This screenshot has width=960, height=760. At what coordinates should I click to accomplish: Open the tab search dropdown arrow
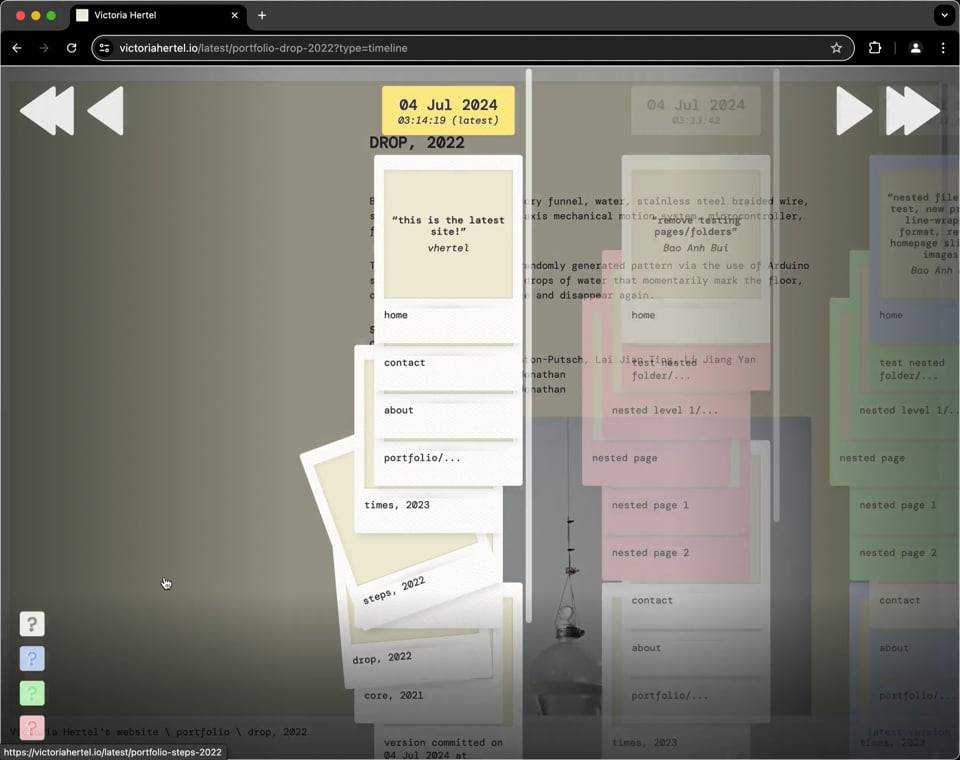pyautogui.click(x=944, y=15)
